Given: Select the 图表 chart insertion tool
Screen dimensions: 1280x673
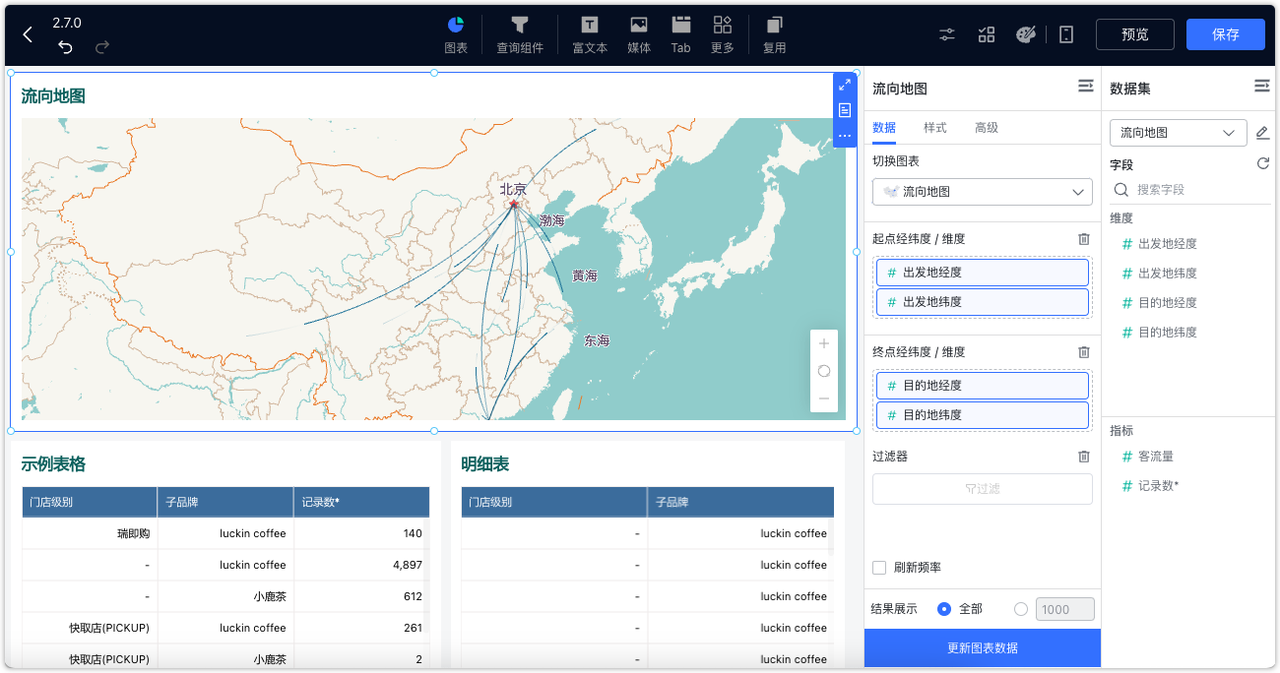Looking at the screenshot, I should (455, 34).
